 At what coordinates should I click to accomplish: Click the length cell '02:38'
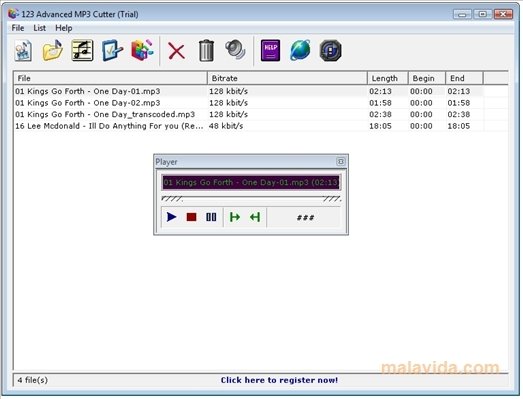(x=380, y=114)
